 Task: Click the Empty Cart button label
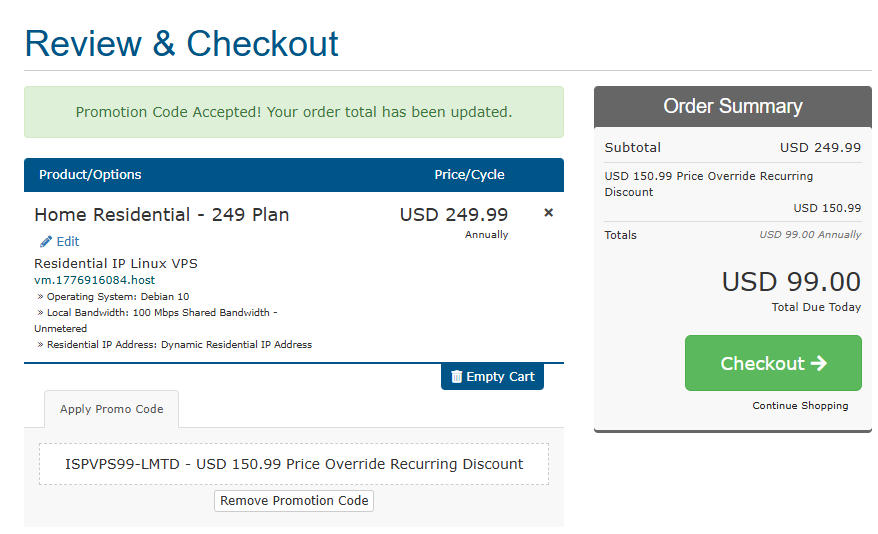[x=500, y=377]
